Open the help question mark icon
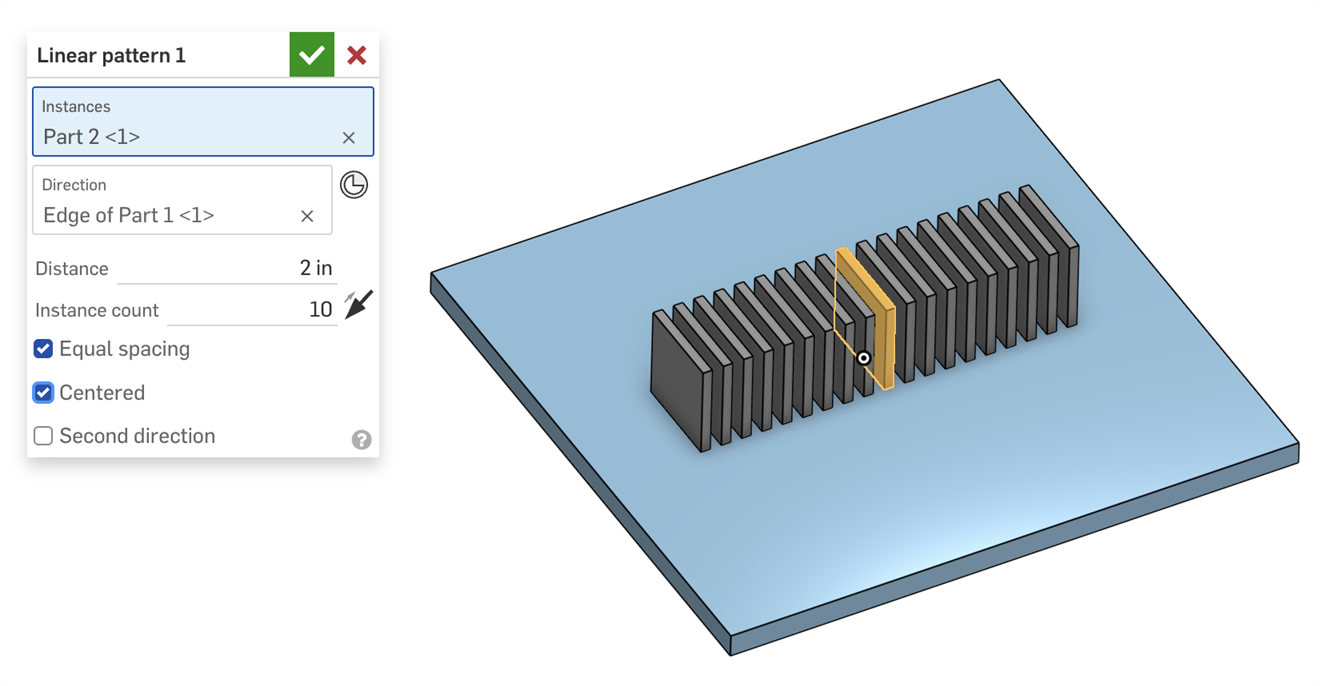Viewport: 1320px width, 686px height. [362, 440]
